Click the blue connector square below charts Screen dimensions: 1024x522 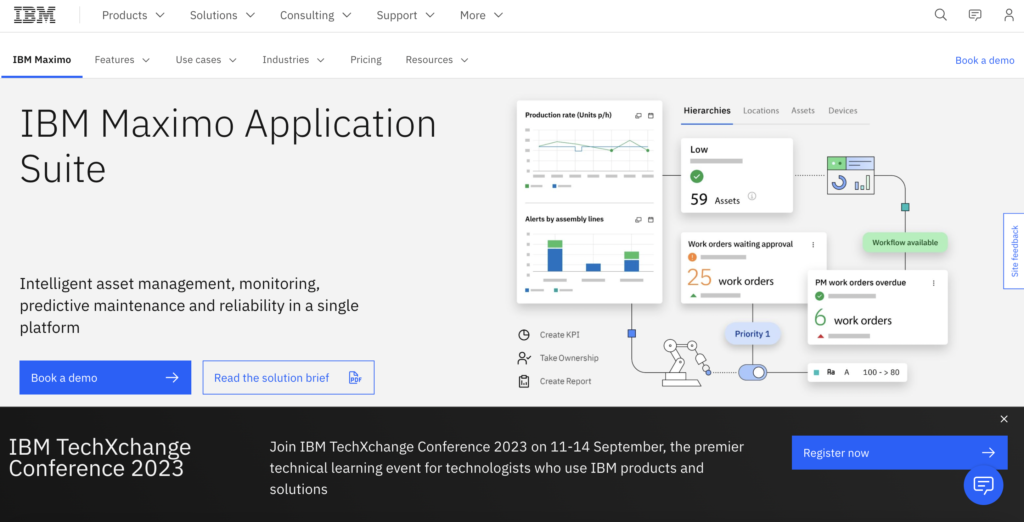(x=632, y=333)
